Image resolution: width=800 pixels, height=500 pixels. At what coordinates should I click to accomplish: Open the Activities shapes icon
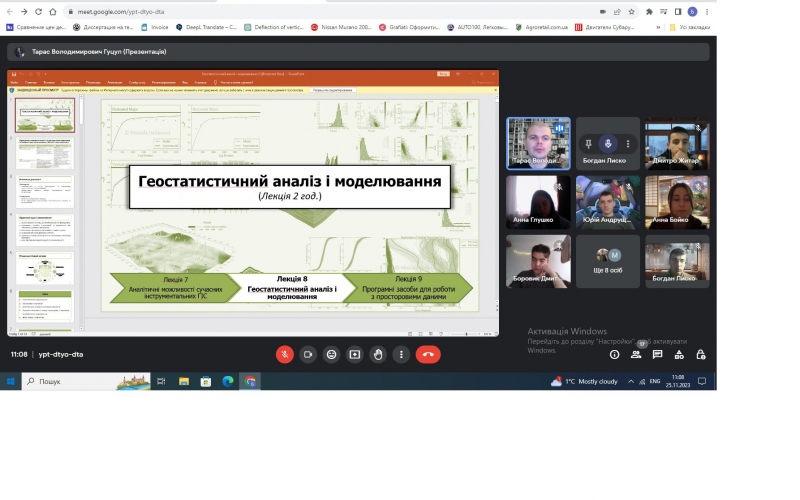pos(679,355)
